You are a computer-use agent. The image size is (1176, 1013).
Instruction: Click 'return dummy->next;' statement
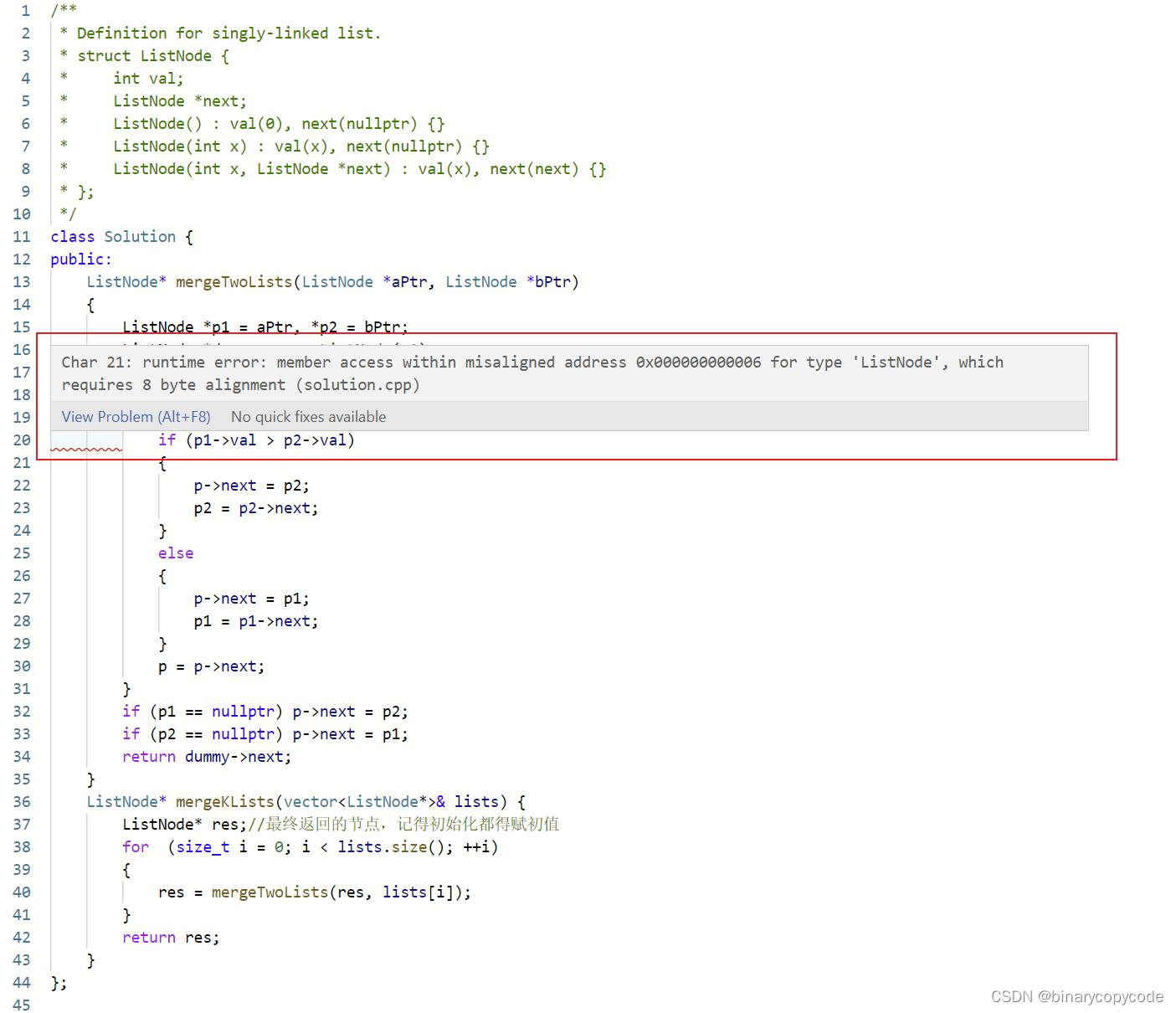[x=207, y=757]
